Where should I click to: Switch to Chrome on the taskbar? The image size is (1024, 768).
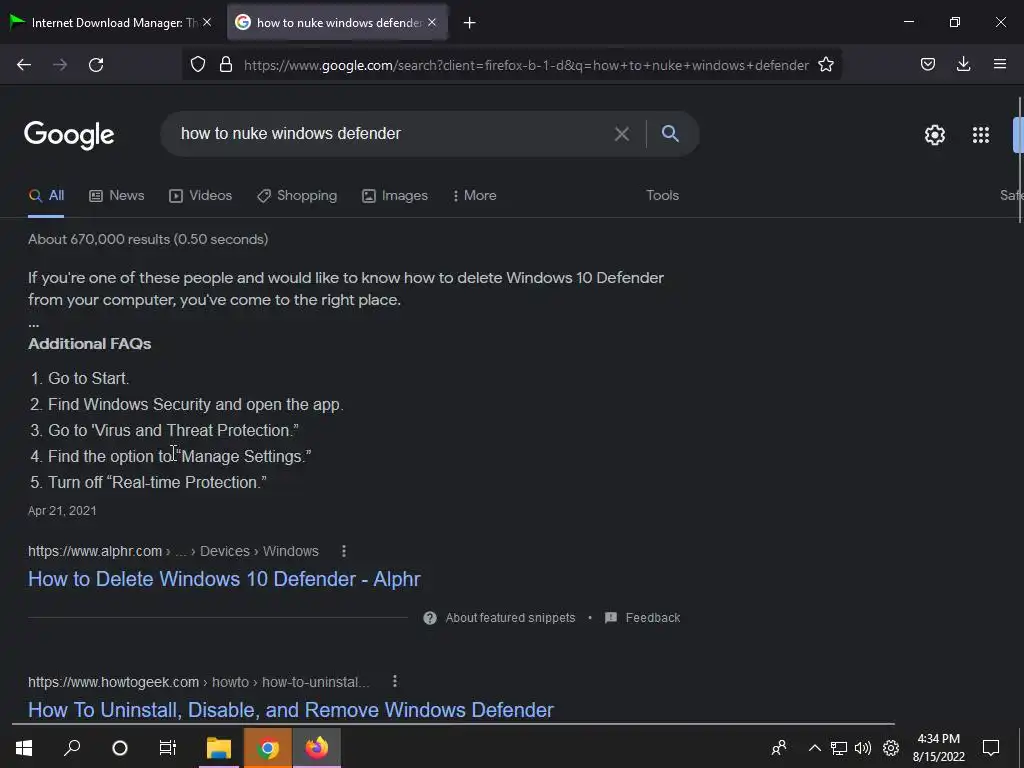268,748
